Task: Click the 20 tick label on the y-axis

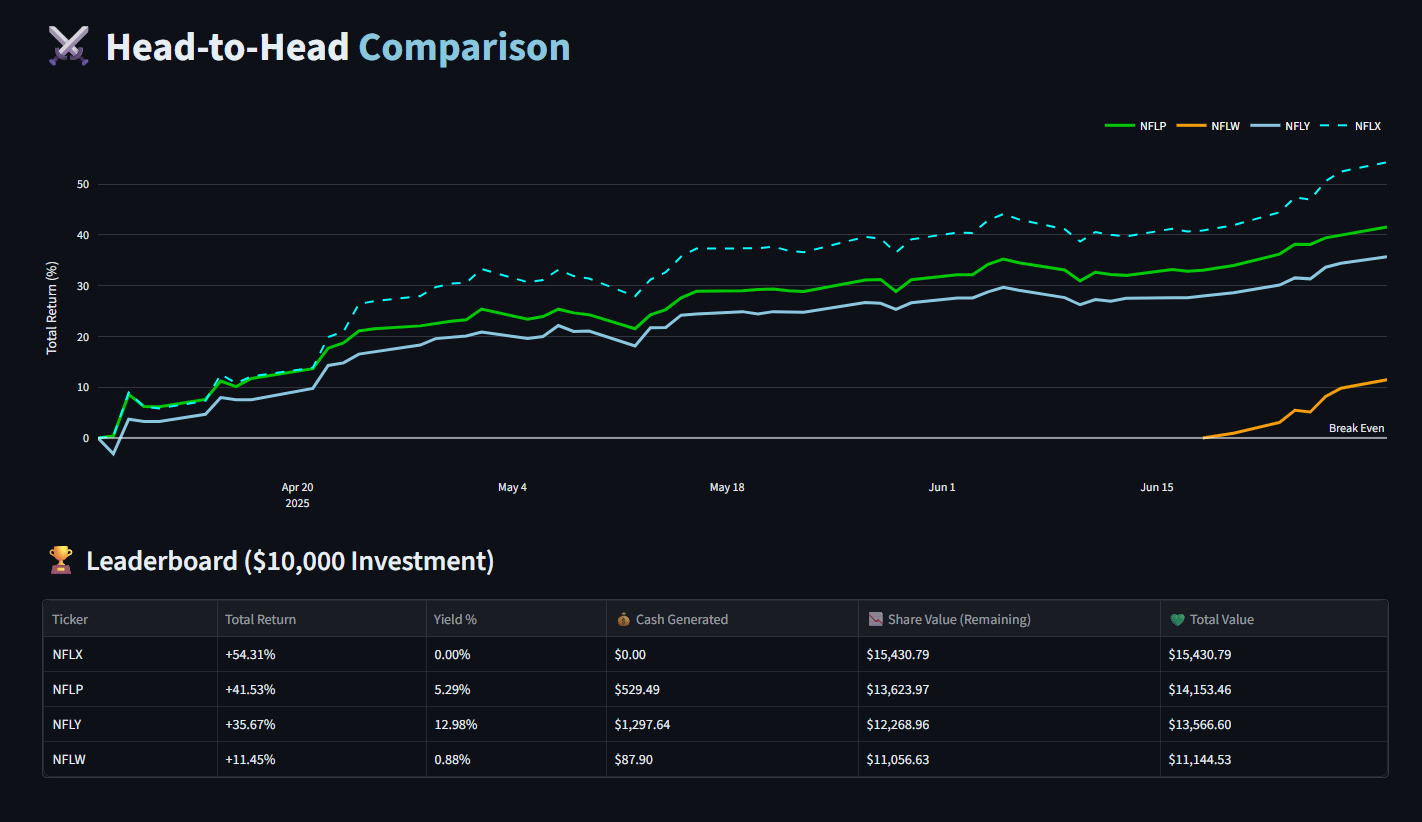Action: pyautogui.click(x=83, y=337)
